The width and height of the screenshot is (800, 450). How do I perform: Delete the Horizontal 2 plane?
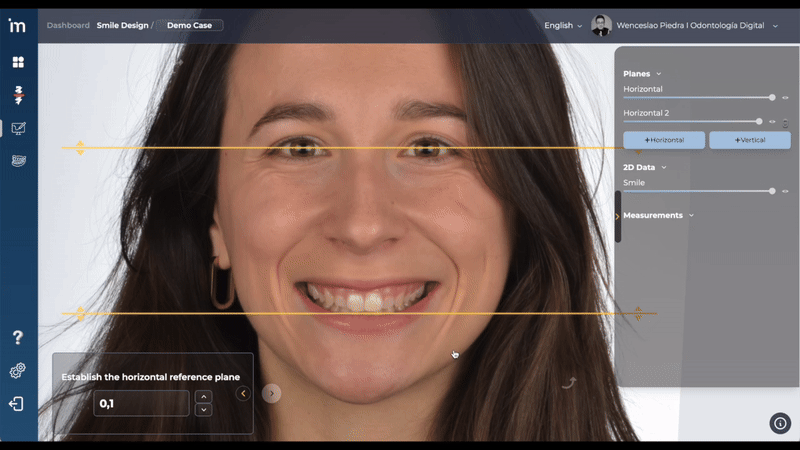(x=786, y=122)
